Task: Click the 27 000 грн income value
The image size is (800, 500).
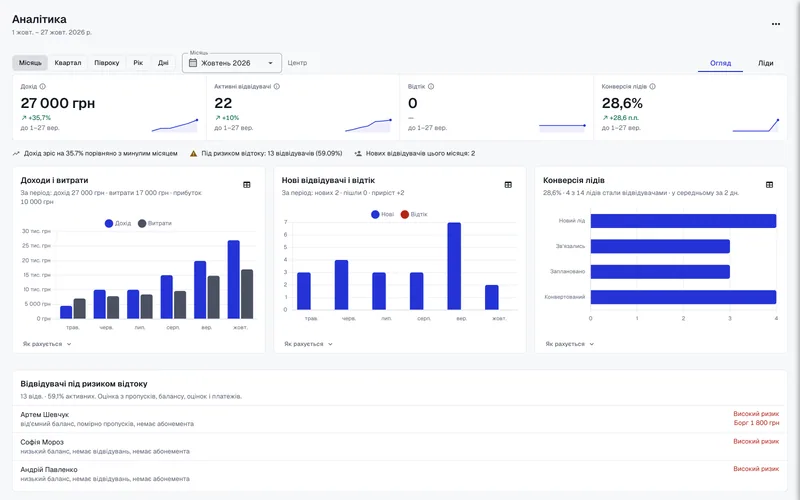Action: click(x=58, y=104)
